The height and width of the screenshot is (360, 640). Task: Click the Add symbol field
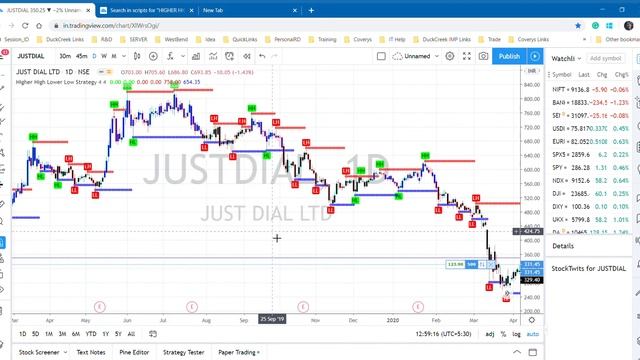[x=606, y=59]
